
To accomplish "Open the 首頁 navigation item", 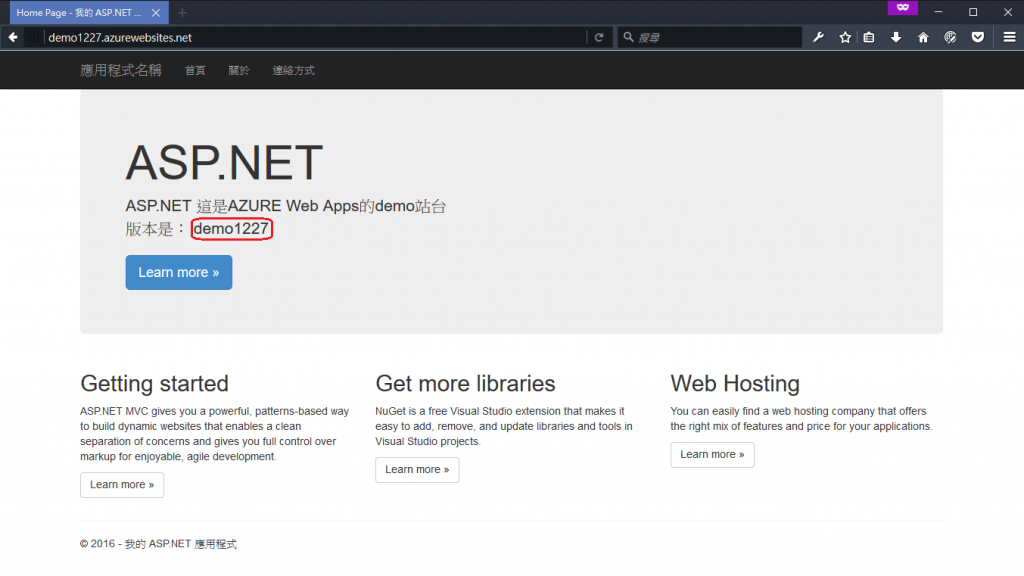I will click(x=195, y=71).
